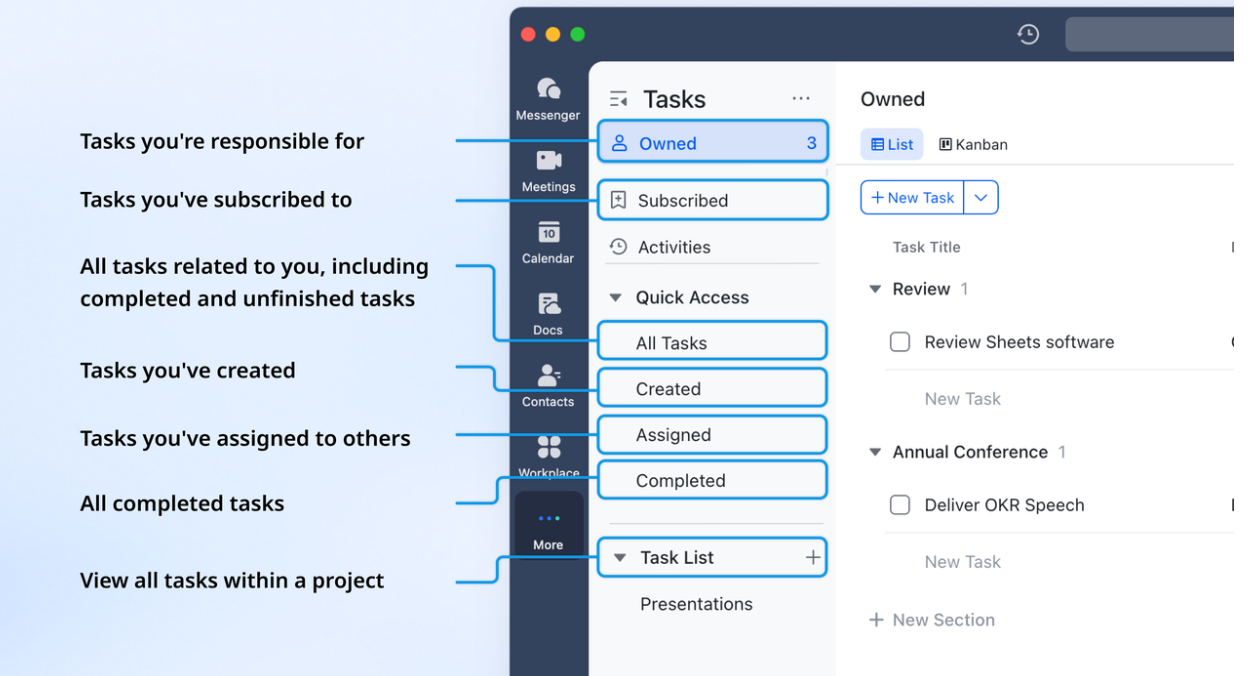The height and width of the screenshot is (676, 1254).
Task: Switch to the Kanban view tab
Action: pyautogui.click(x=973, y=145)
